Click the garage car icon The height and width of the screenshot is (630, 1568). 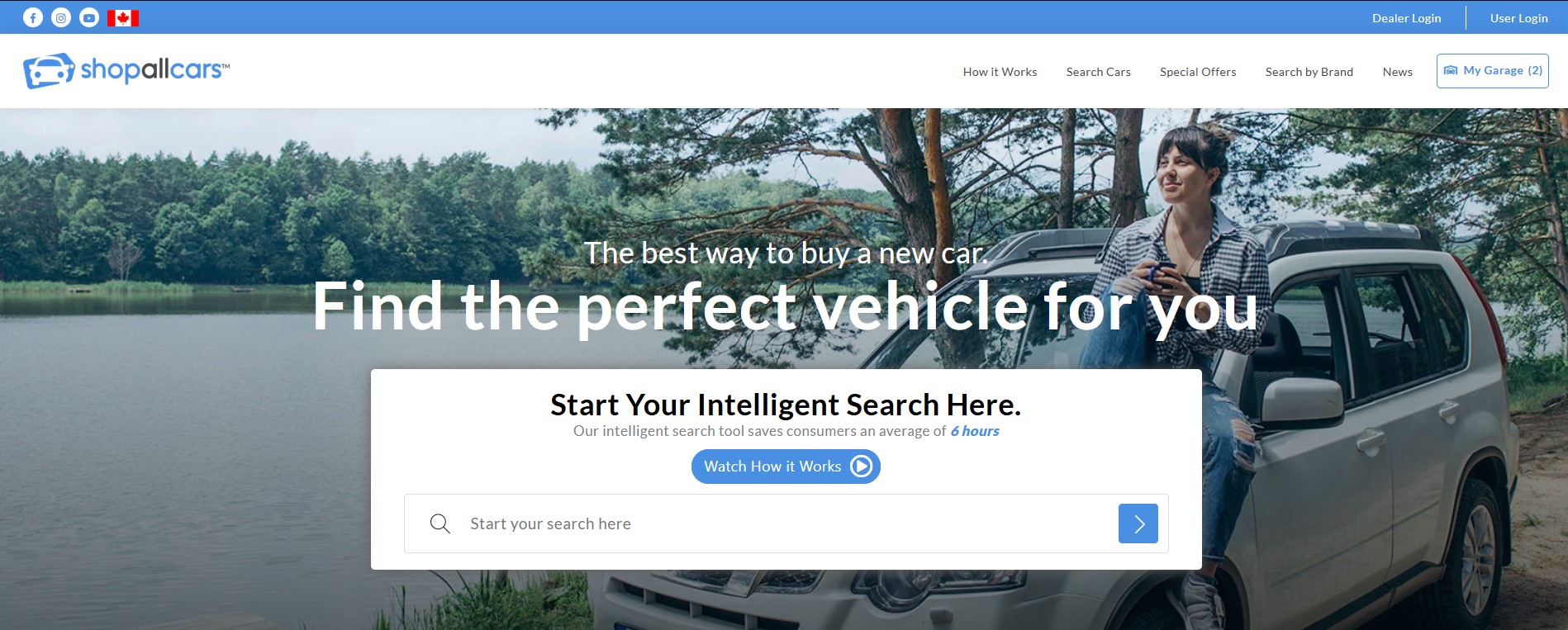click(1451, 71)
